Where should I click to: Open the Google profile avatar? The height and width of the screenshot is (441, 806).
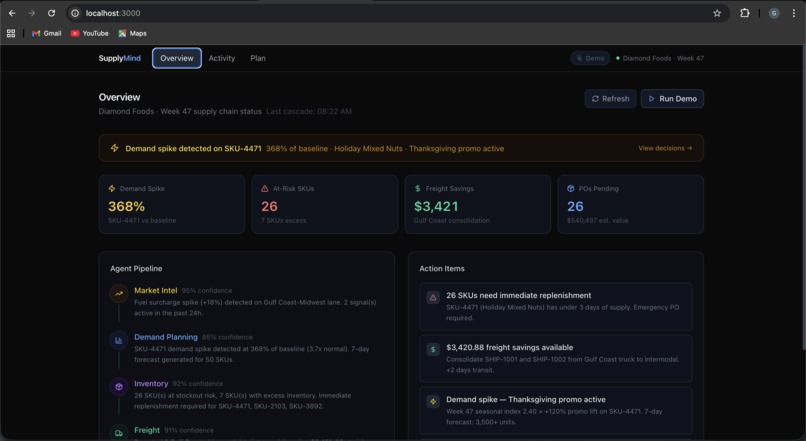point(774,13)
